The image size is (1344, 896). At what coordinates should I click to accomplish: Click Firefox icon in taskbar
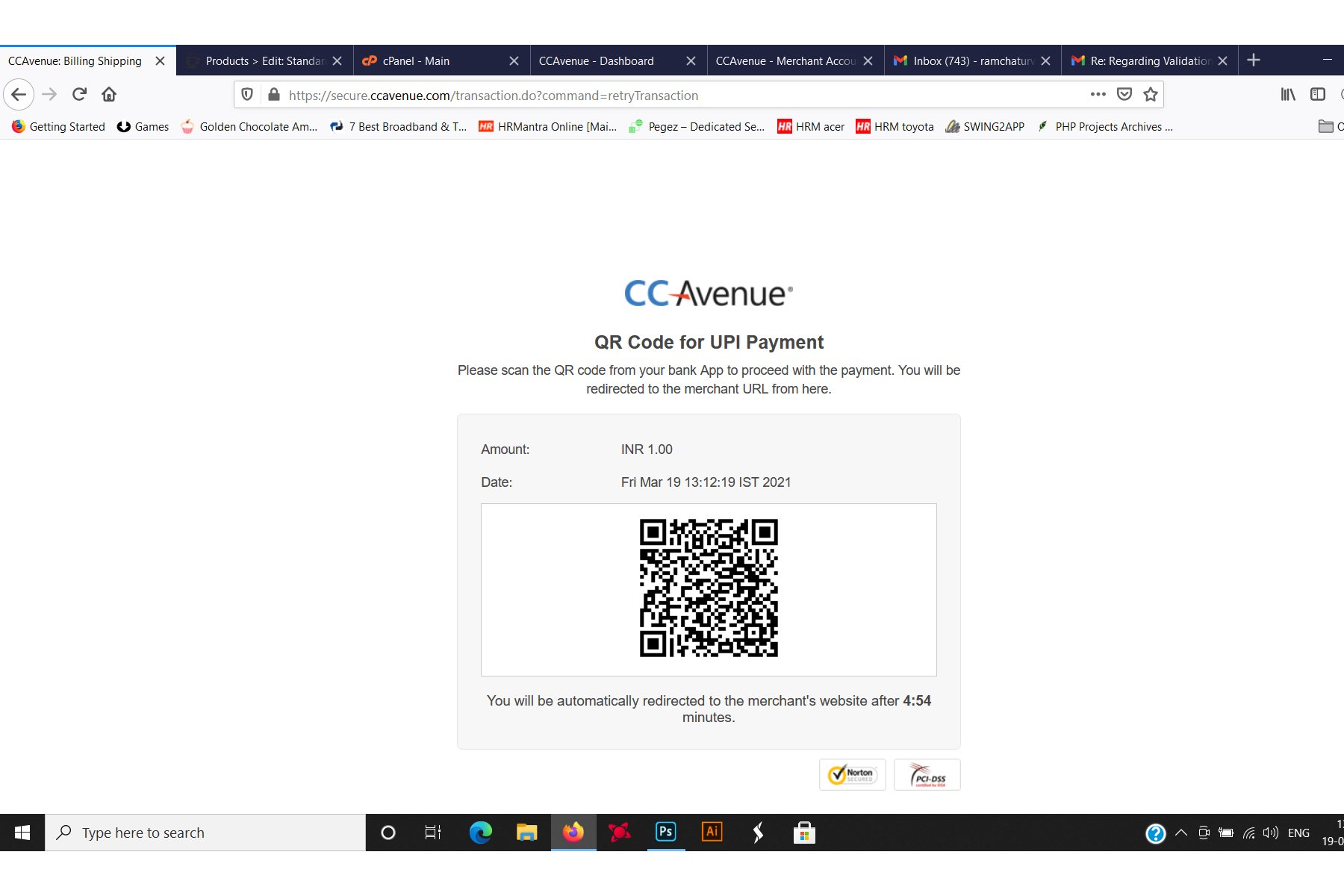[x=573, y=833]
